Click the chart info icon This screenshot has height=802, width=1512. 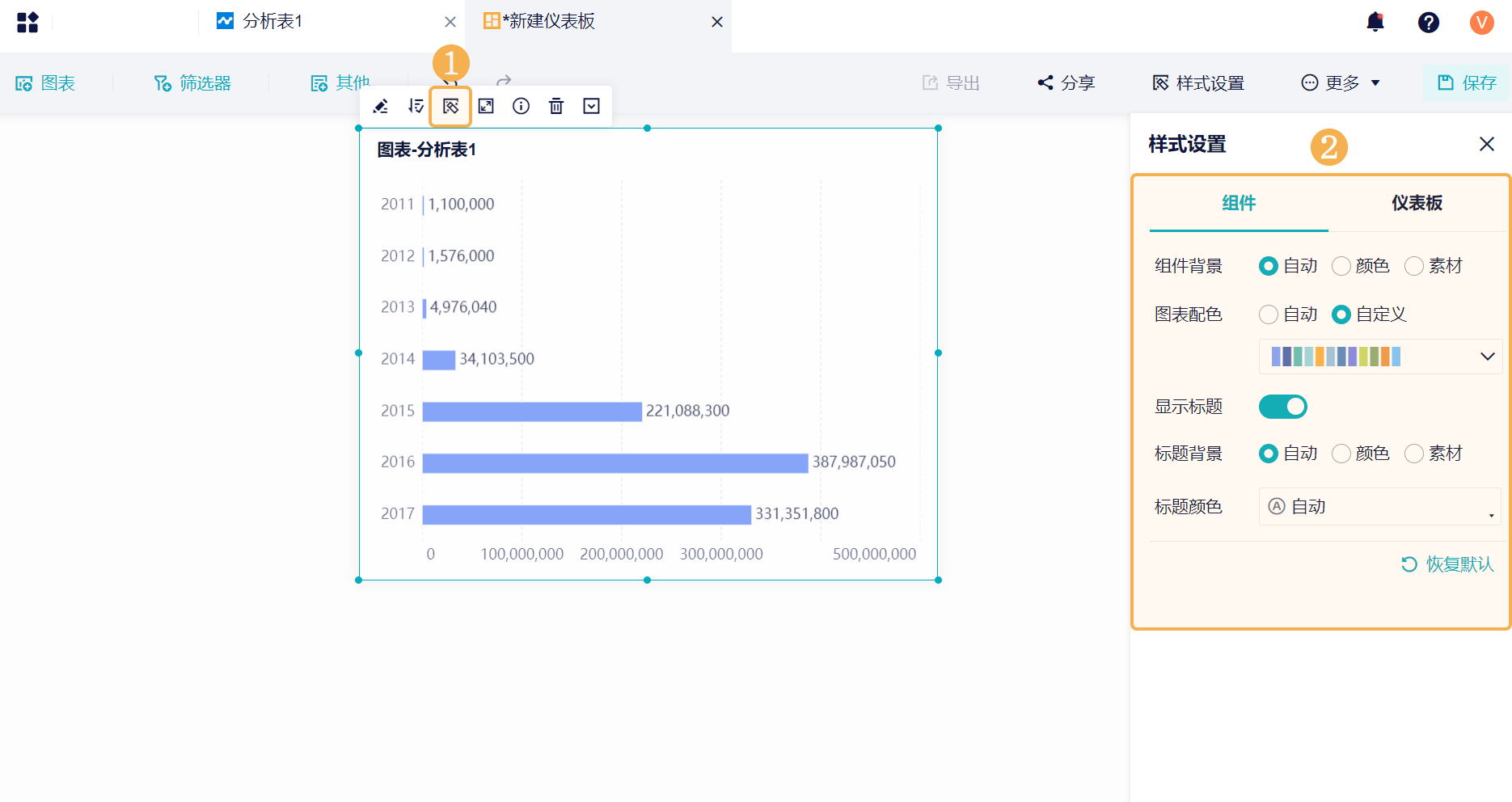click(522, 106)
